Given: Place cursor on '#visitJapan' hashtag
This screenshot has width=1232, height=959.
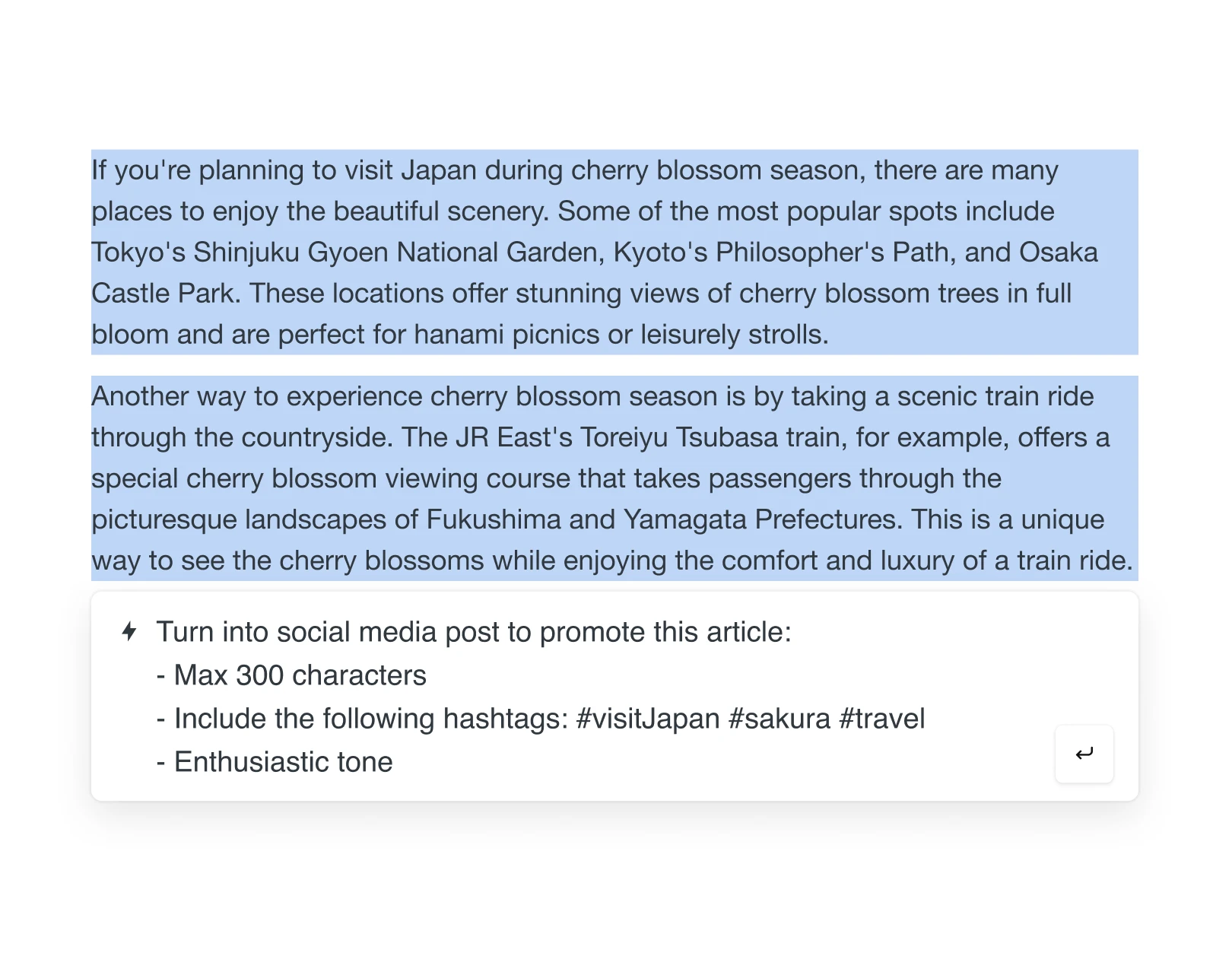Looking at the screenshot, I should 648,719.
